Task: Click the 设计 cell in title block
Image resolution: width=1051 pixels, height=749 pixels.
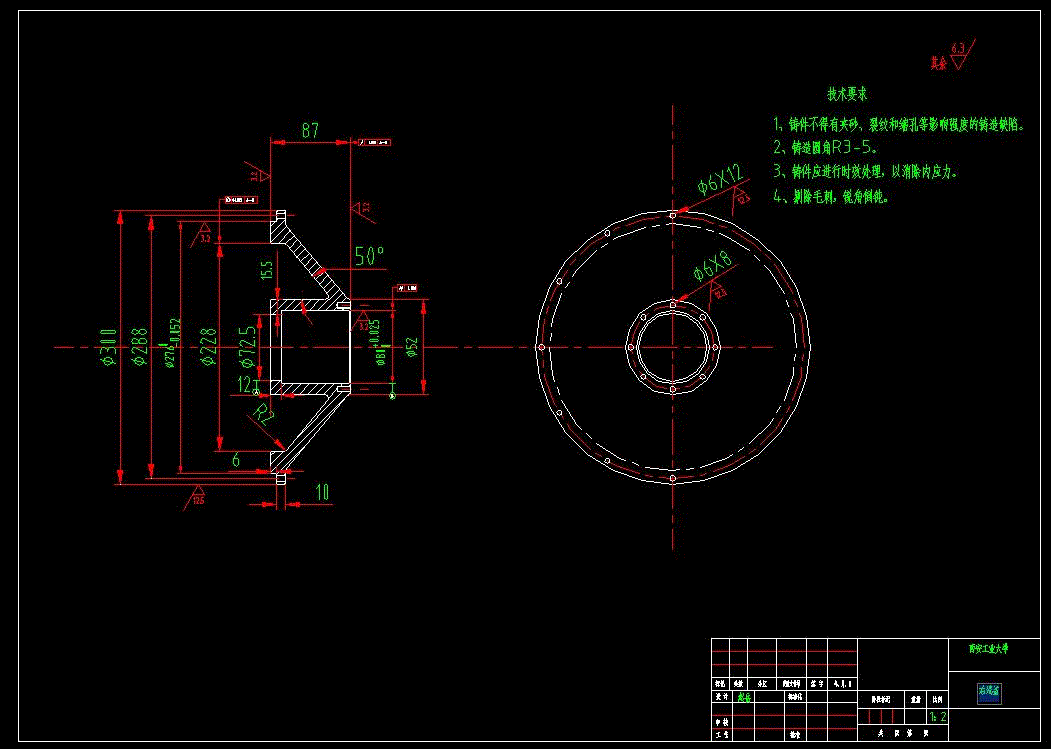Action: 721,697
